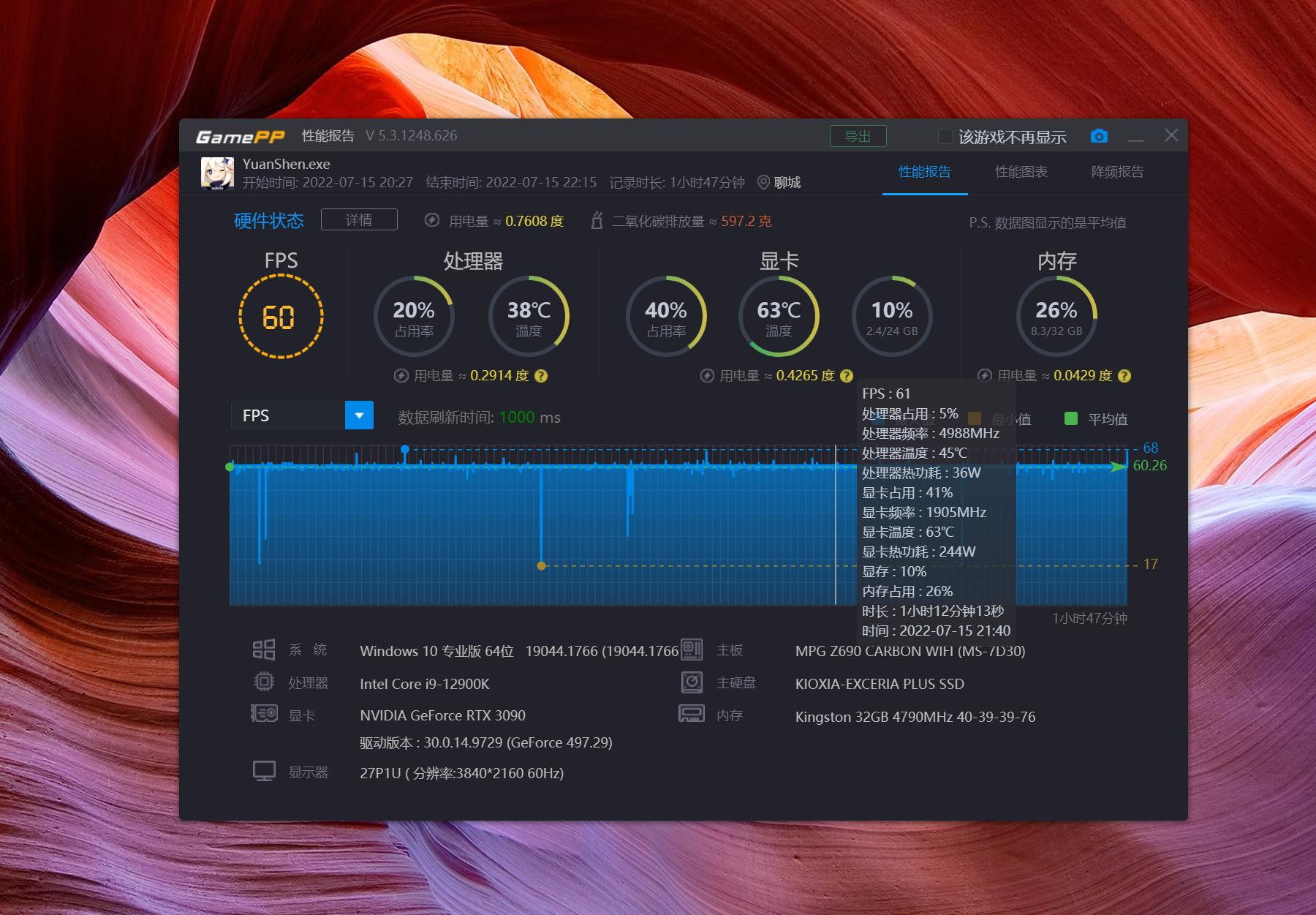The width and height of the screenshot is (1316, 915).
Task: Click the YuanShen.exe game avatar thumbnail
Action: 217,173
